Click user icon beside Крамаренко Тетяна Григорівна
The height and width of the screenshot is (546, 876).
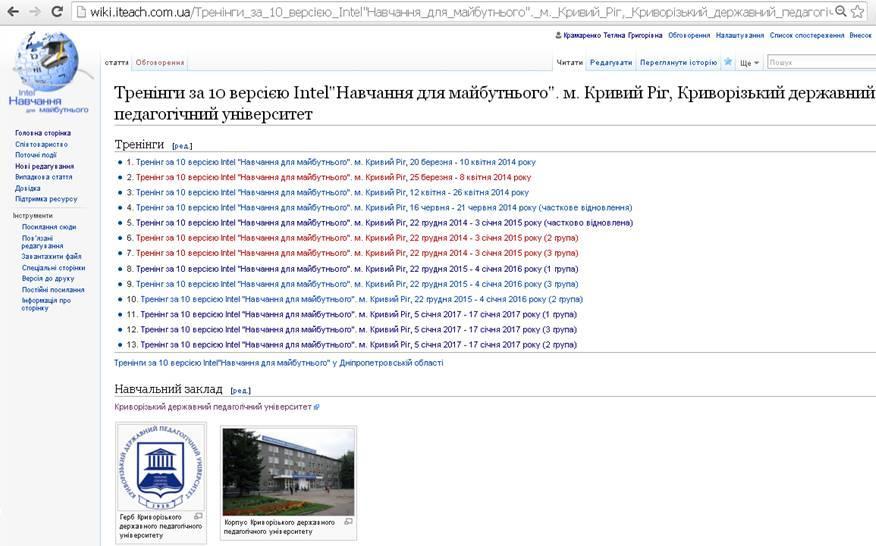(x=558, y=35)
